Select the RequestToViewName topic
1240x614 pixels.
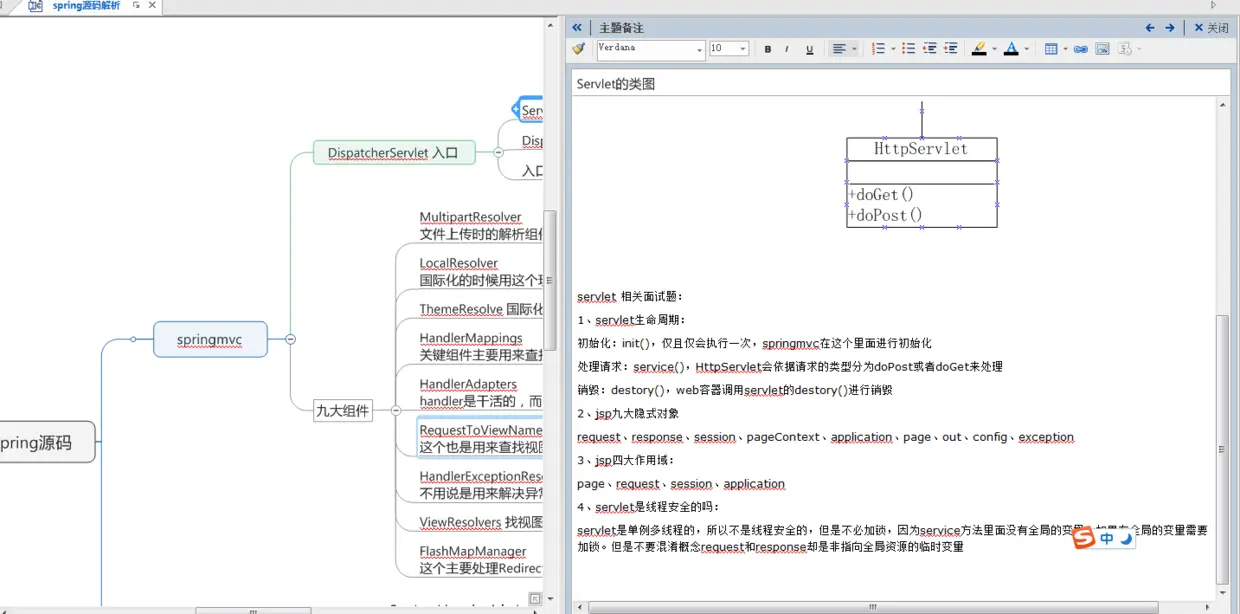tap(482, 439)
